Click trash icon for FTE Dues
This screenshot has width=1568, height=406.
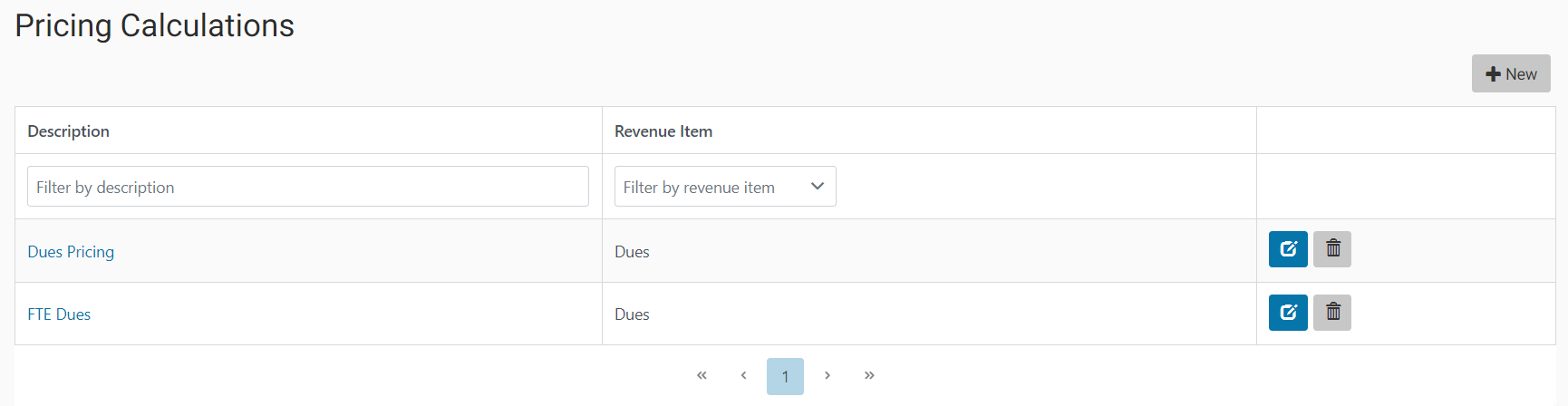[x=1332, y=313]
